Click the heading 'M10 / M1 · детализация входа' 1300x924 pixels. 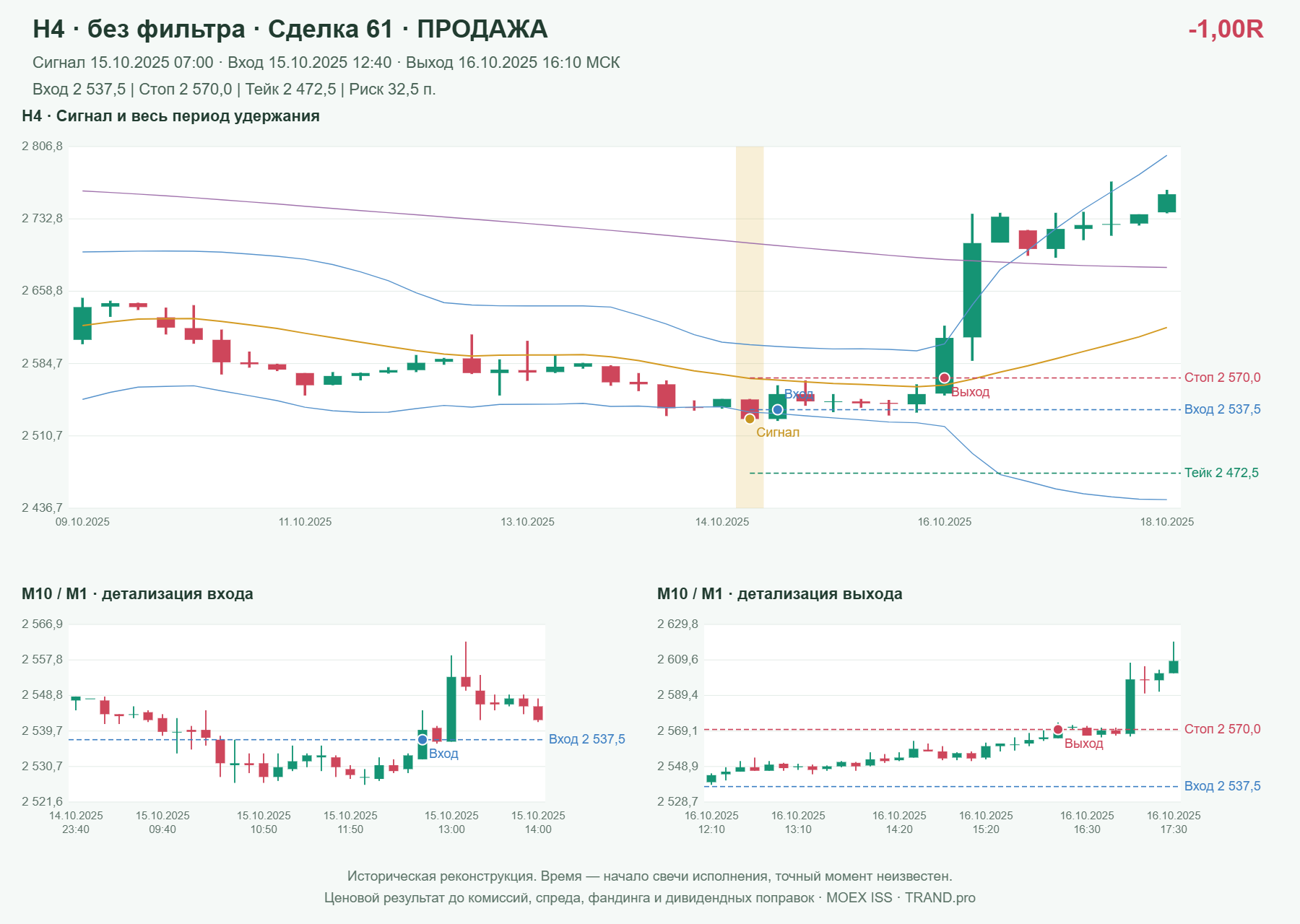point(137,594)
